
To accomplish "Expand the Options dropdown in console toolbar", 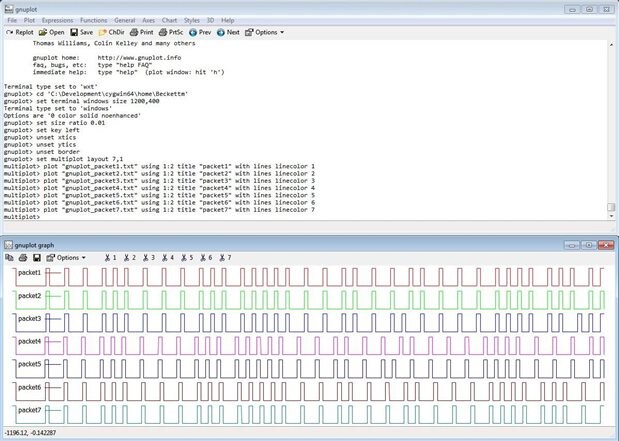I will [266, 32].
